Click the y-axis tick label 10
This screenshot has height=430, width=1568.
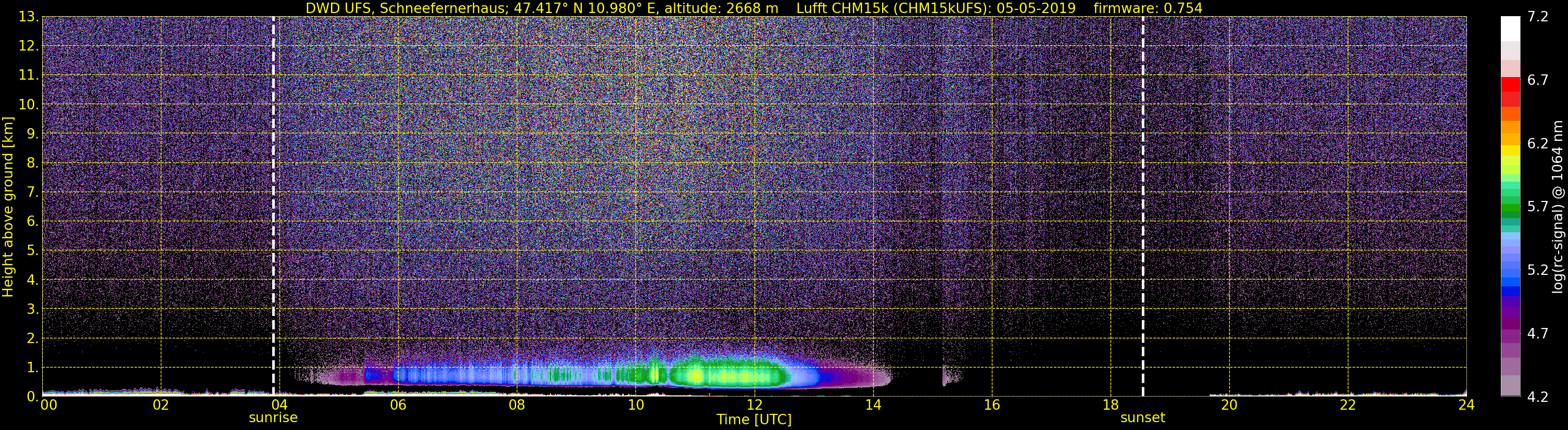point(28,105)
